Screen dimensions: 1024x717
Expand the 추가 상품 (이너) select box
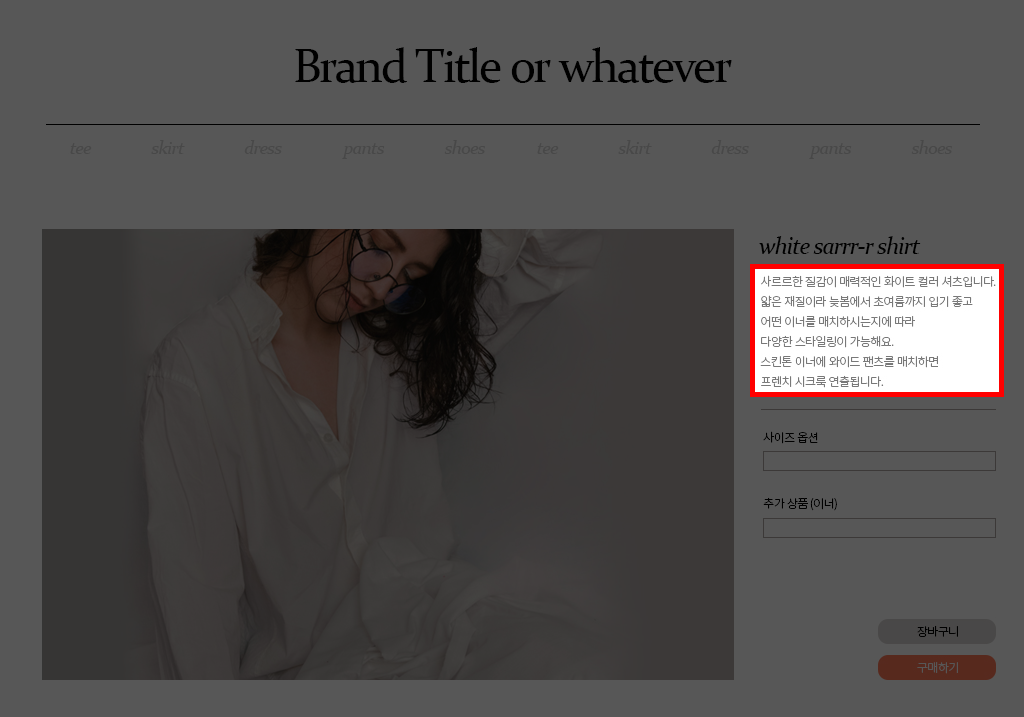click(x=879, y=528)
